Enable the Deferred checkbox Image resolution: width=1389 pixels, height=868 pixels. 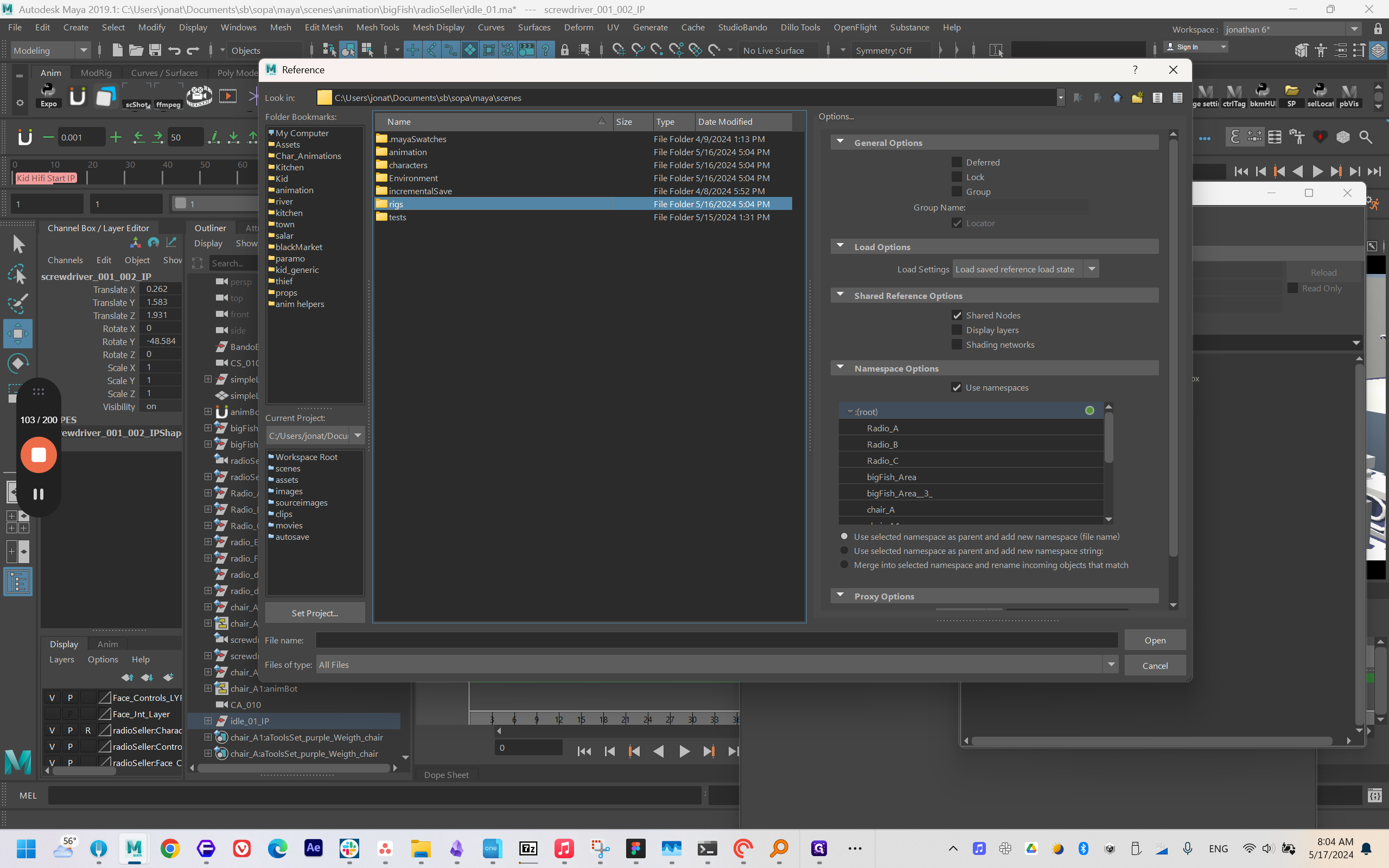pyautogui.click(x=956, y=162)
